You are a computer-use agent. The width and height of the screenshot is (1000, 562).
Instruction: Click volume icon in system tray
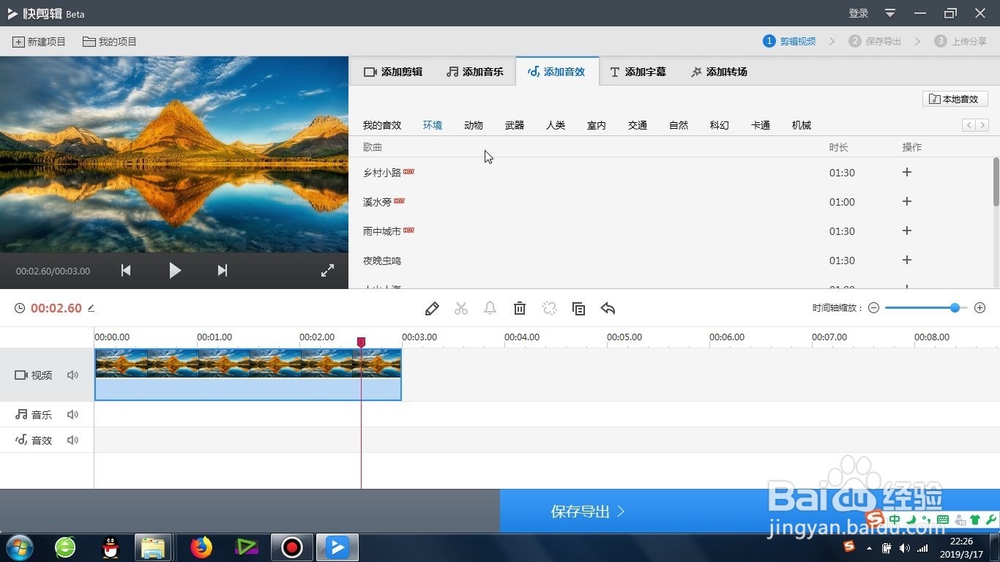pyautogui.click(x=904, y=548)
